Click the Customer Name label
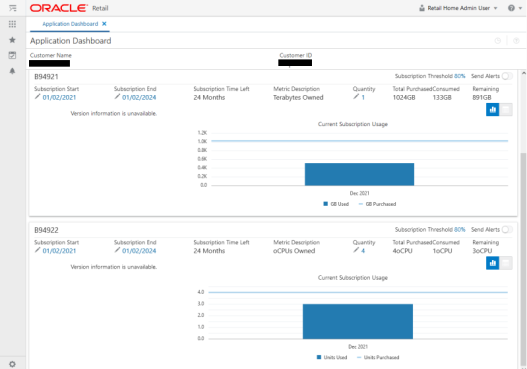 (x=51, y=55)
